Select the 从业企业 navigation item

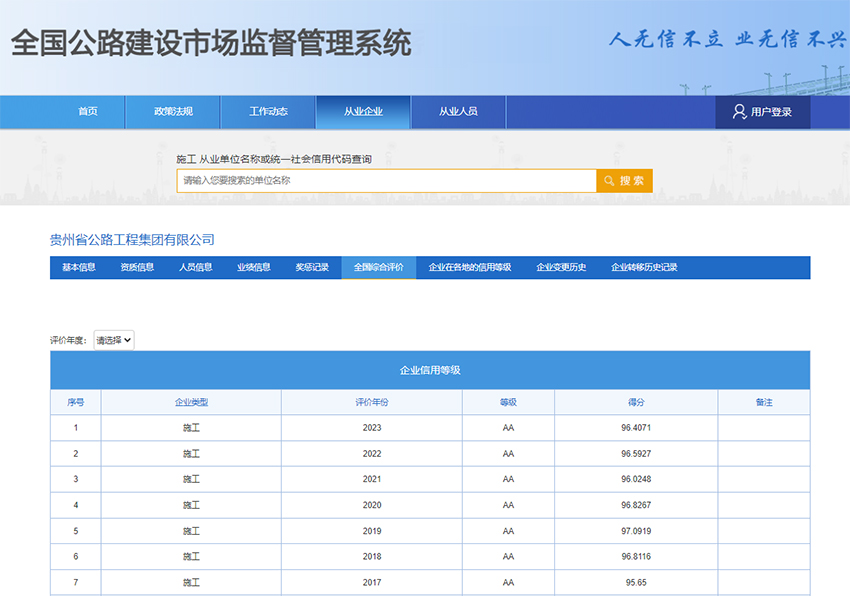click(x=365, y=111)
